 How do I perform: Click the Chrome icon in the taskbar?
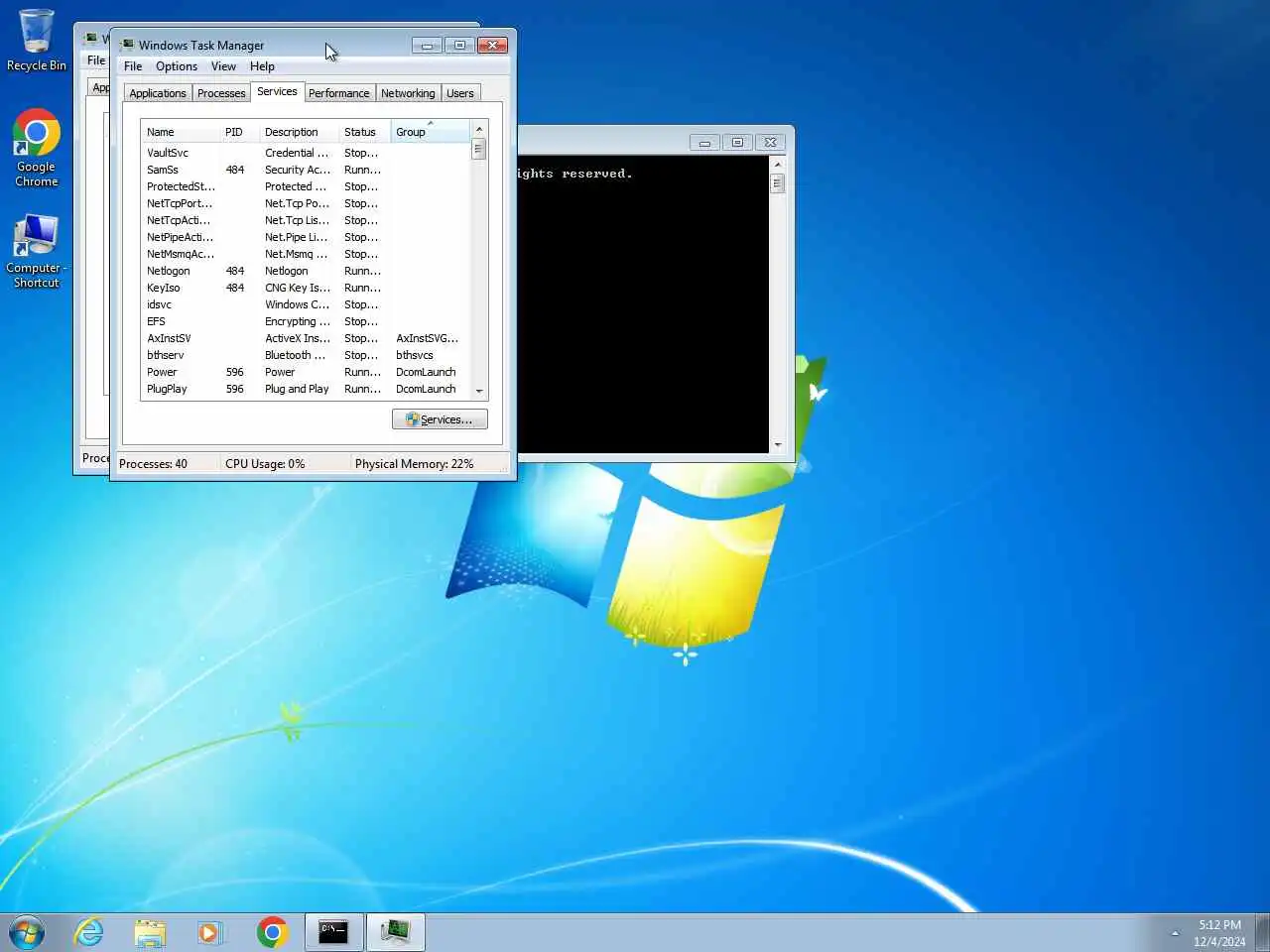272,932
